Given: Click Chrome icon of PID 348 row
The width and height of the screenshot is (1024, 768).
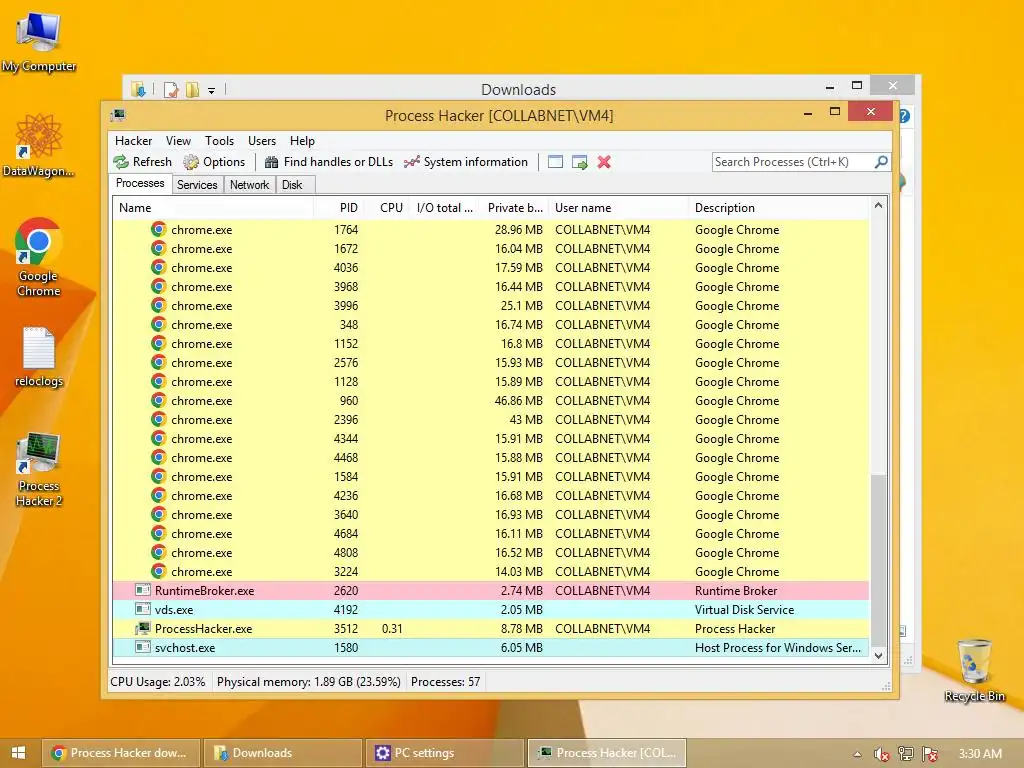Looking at the screenshot, I should click(x=158, y=324).
